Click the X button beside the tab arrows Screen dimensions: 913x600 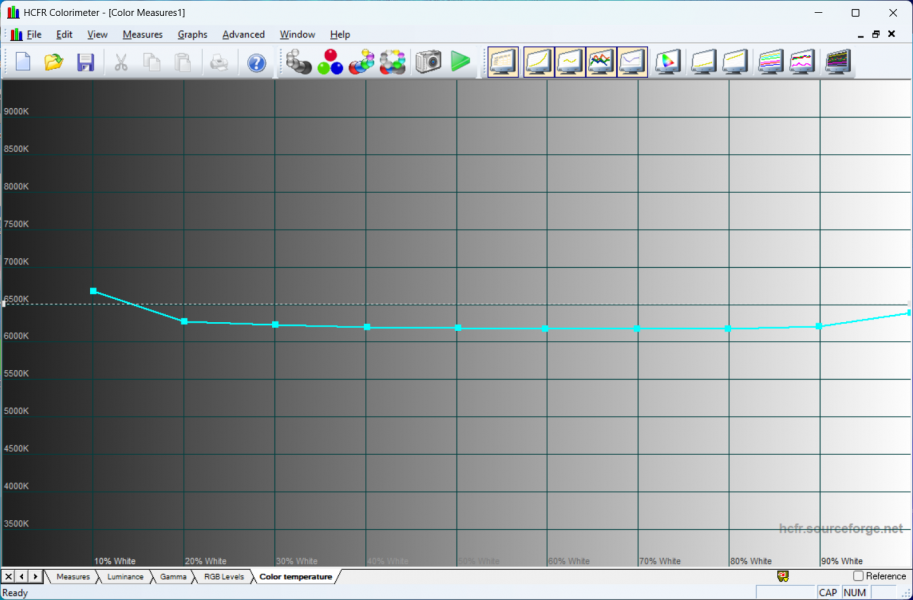(x=8, y=577)
